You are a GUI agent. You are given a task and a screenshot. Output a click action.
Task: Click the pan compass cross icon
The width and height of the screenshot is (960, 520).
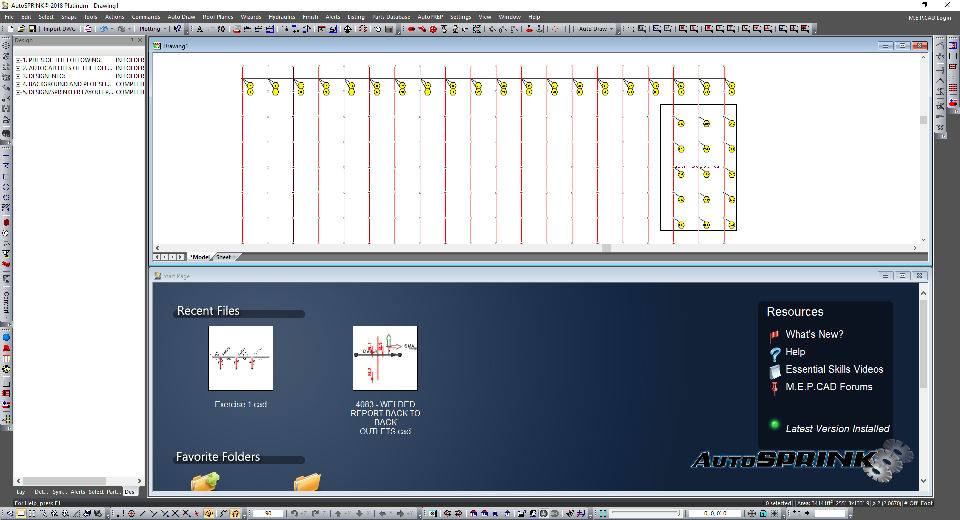click(x=347, y=29)
